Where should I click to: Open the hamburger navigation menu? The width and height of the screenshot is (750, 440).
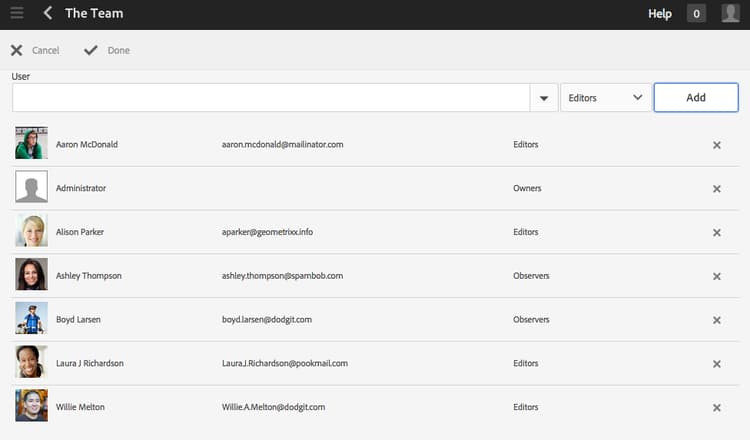click(17, 14)
